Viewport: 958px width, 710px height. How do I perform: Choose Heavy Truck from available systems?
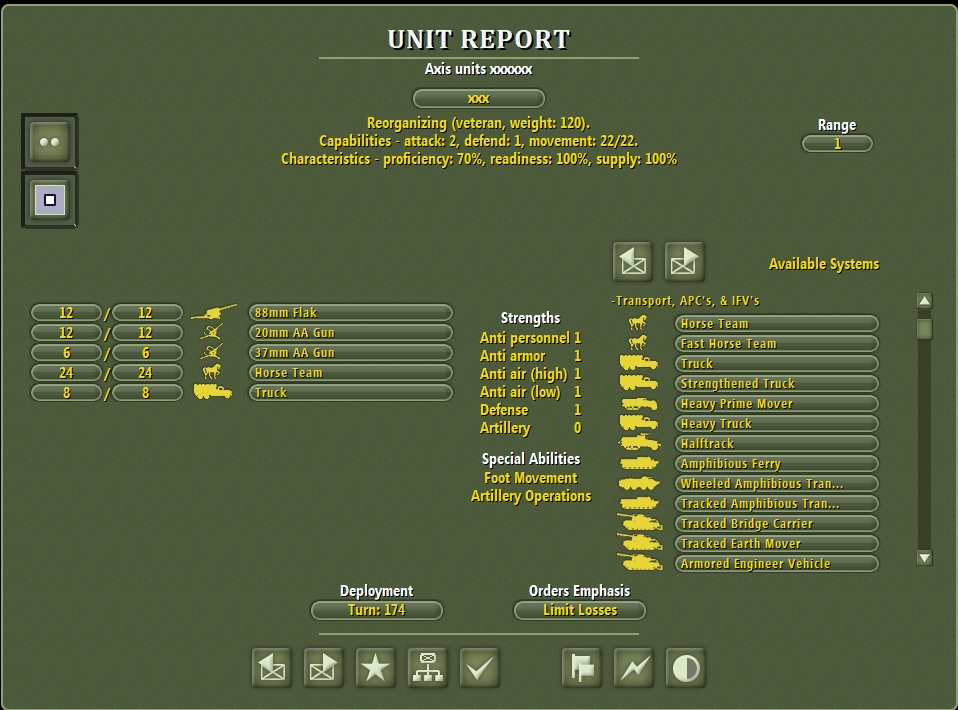777,423
